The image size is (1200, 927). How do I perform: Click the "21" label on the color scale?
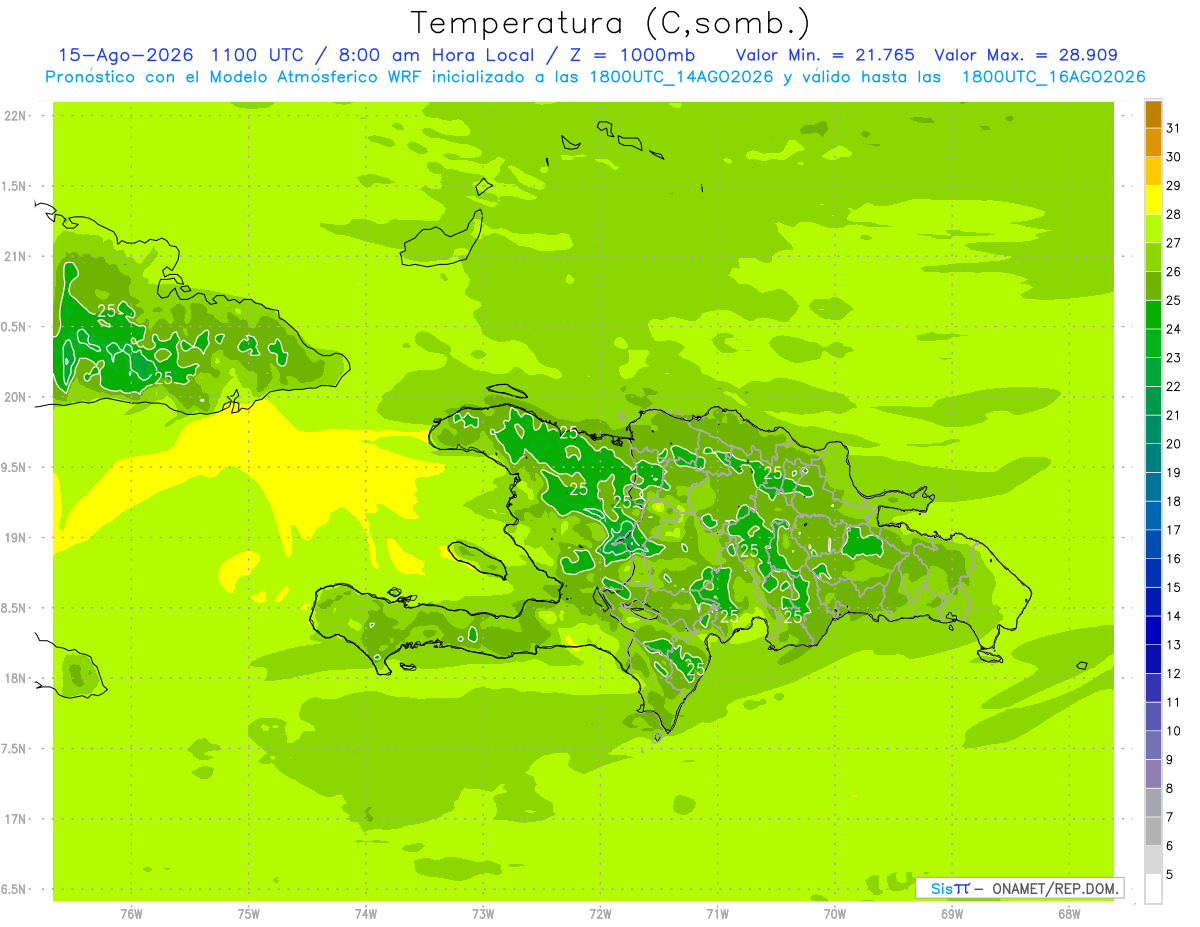(1174, 415)
